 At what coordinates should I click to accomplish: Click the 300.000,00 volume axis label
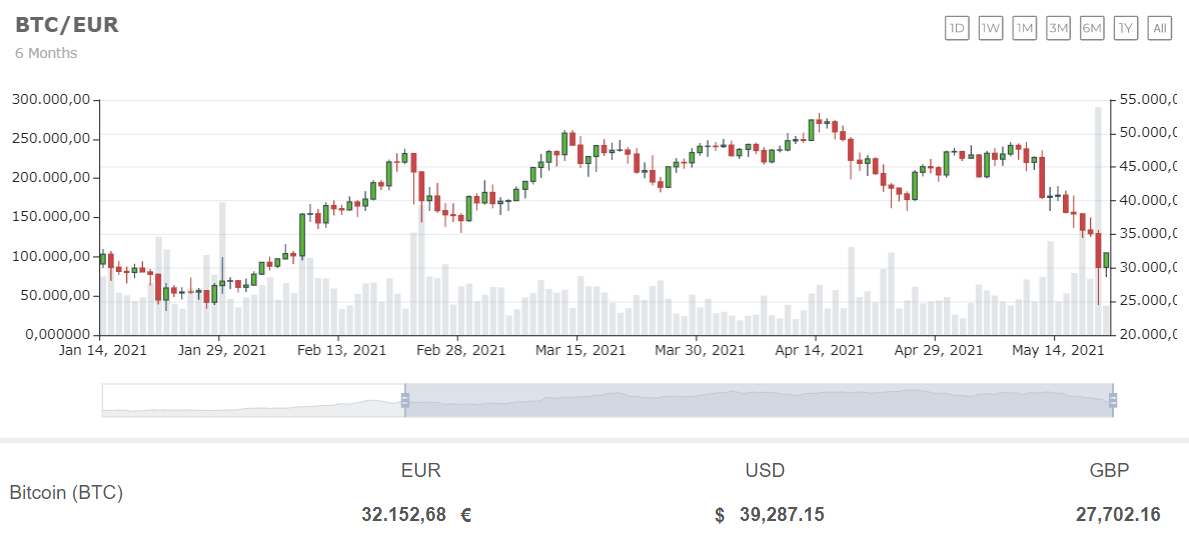pyautogui.click(x=53, y=100)
